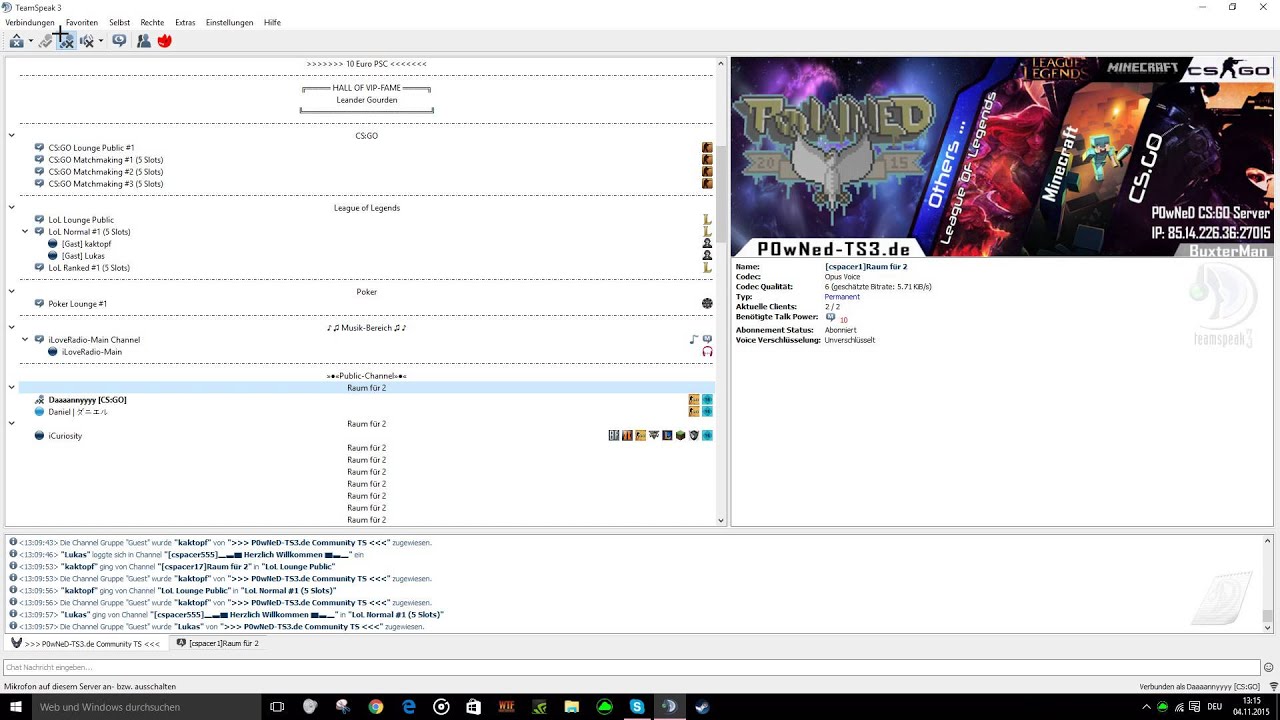Viewport: 1280px width, 720px height.
Task: Click the speech bubble toolbar icon
Action: (x=119, y=41)
